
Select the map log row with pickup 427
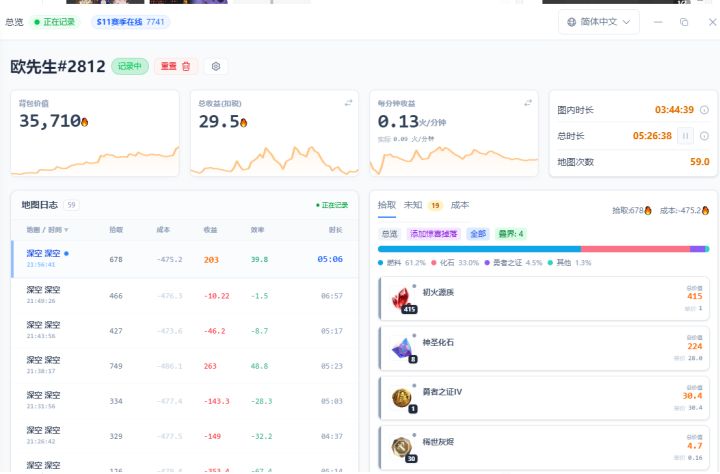pos(185,330)
